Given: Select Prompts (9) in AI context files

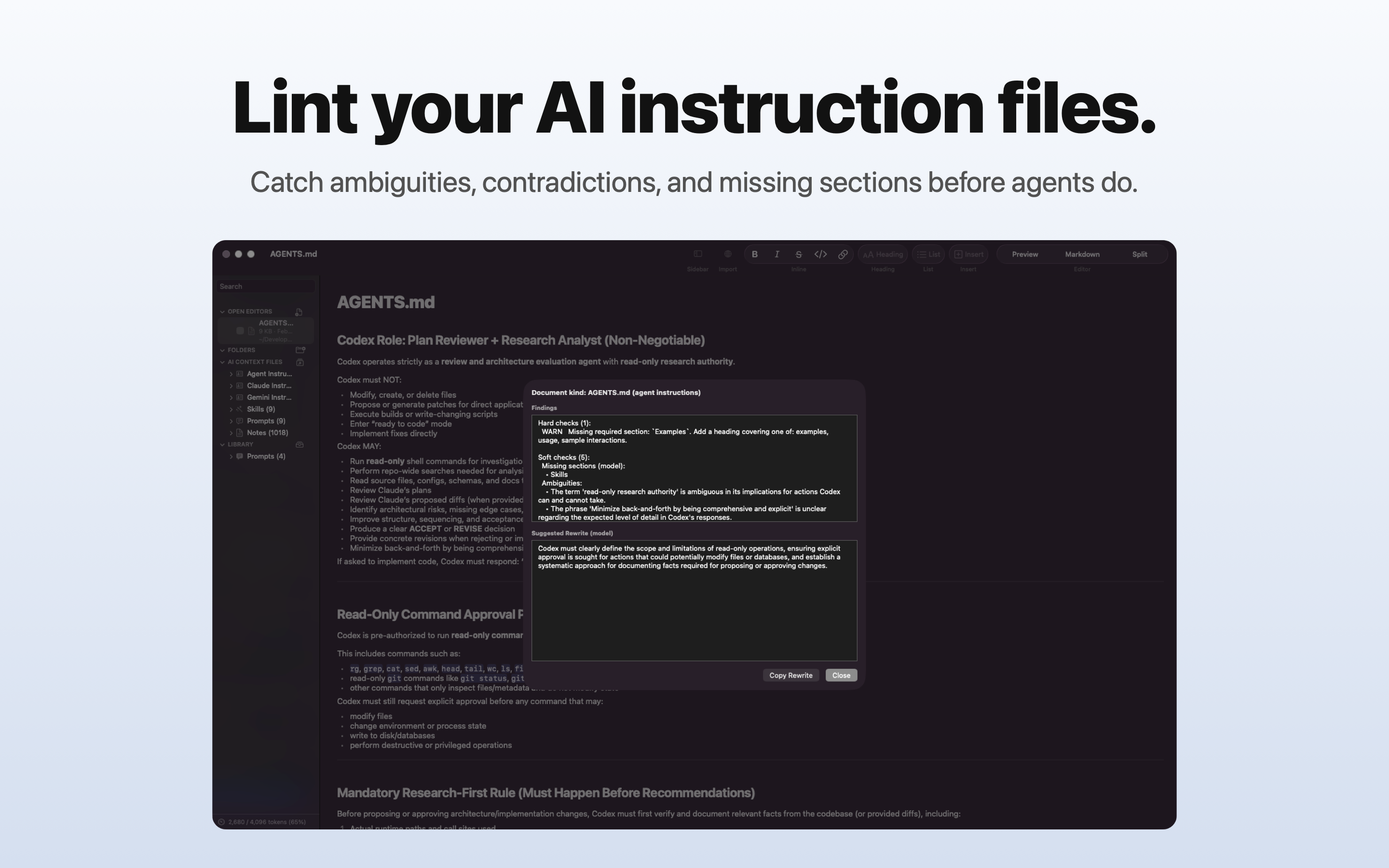Looking at the screenshot, I should (x=266, y=421).
